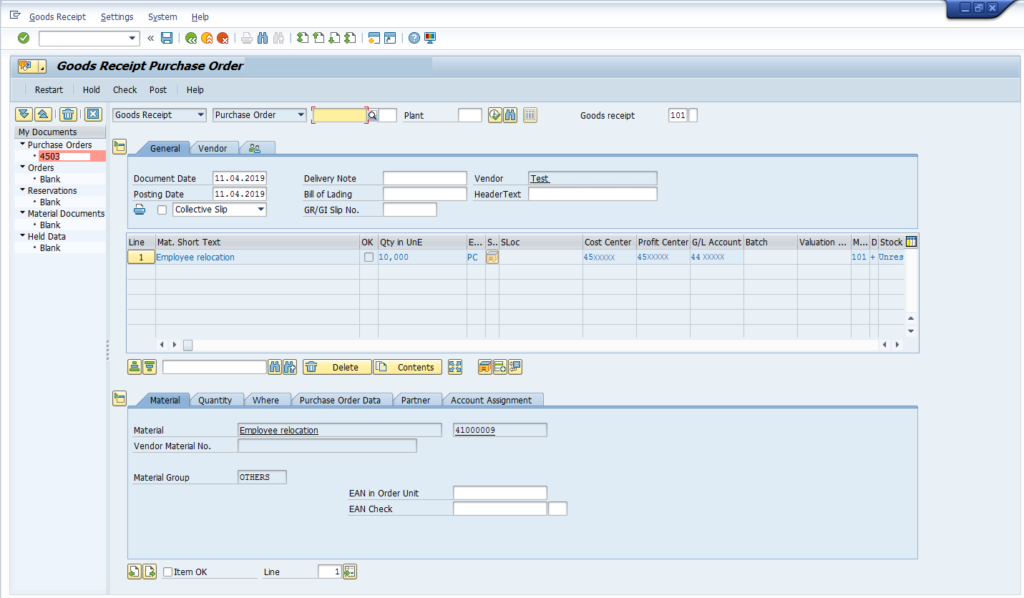Click the Find next binoculars below table
Image resolution: width=1024 pixels, height=598 pixels.
click(290, 367)
